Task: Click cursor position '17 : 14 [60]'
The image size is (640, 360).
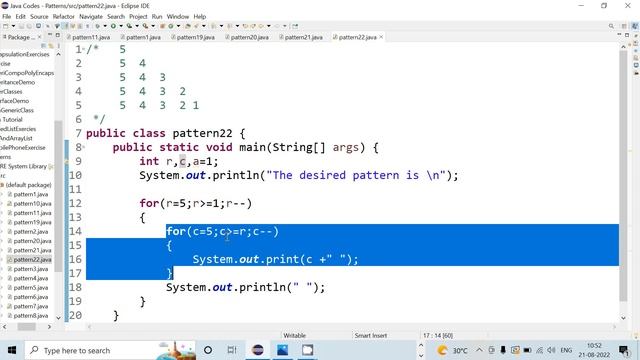Action: 438,336
